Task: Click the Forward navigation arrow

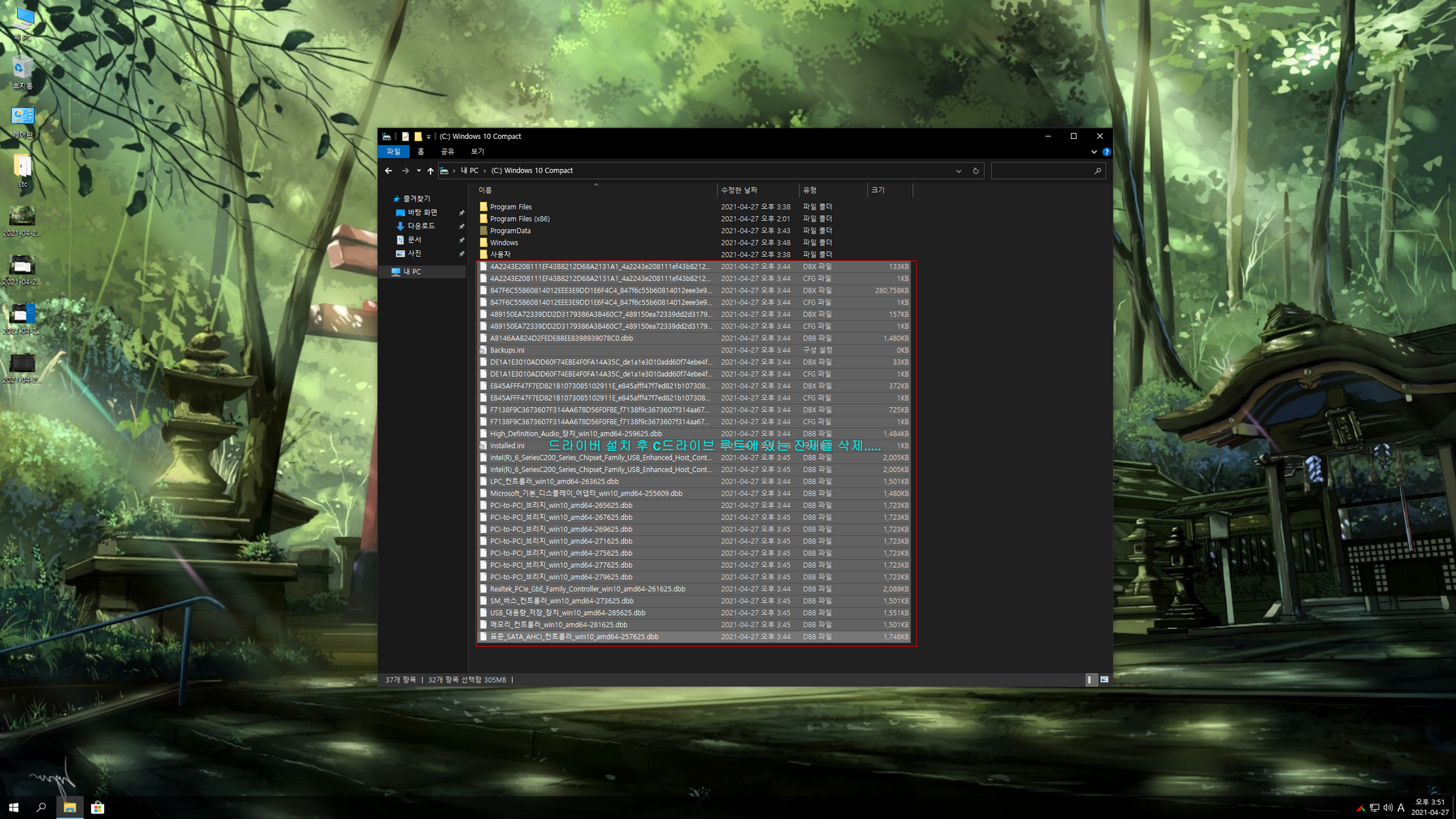Action: [405, 171]
